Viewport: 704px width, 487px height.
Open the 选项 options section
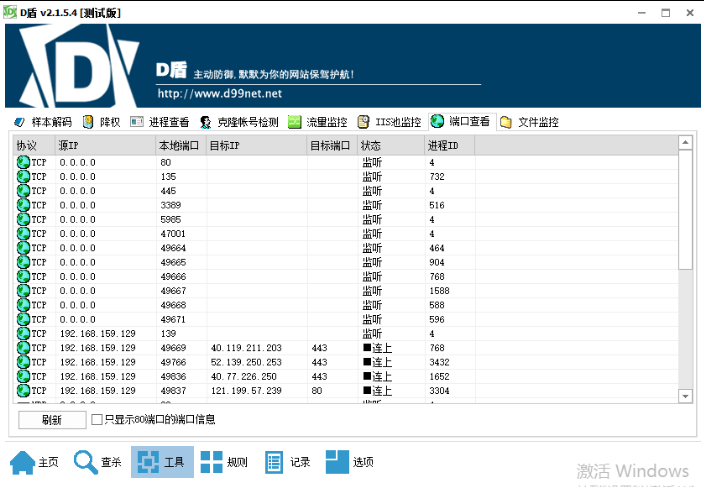coord(350,462)
